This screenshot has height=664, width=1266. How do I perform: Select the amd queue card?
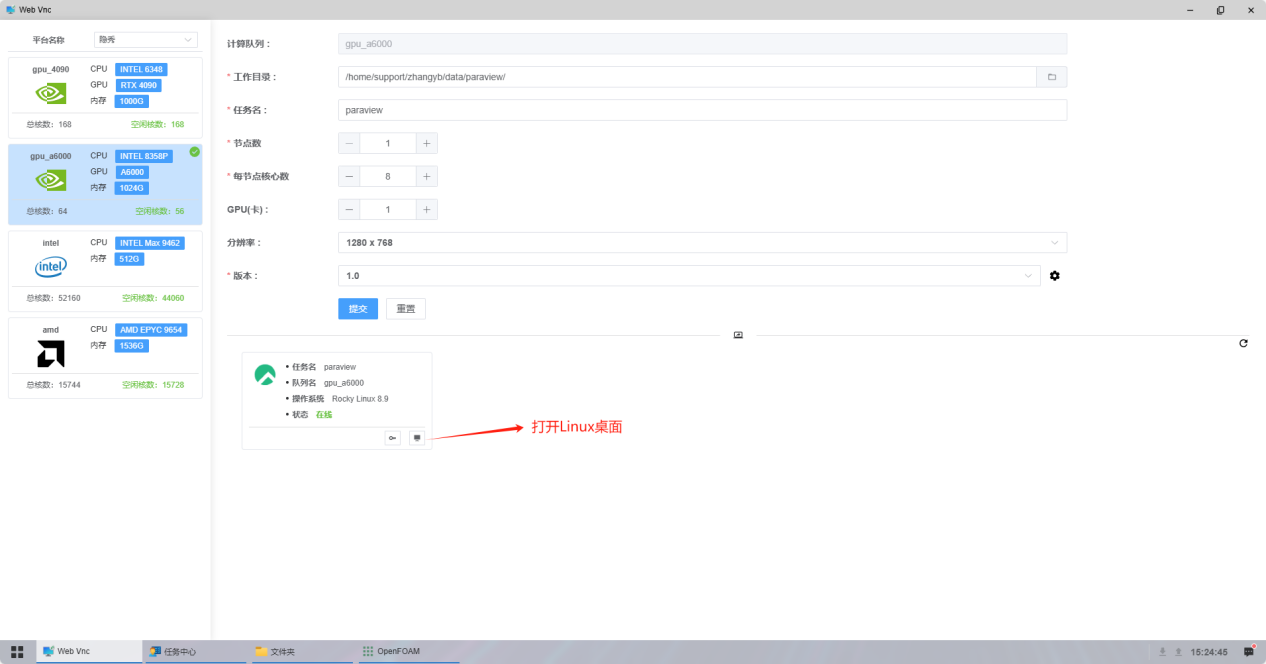105,358
